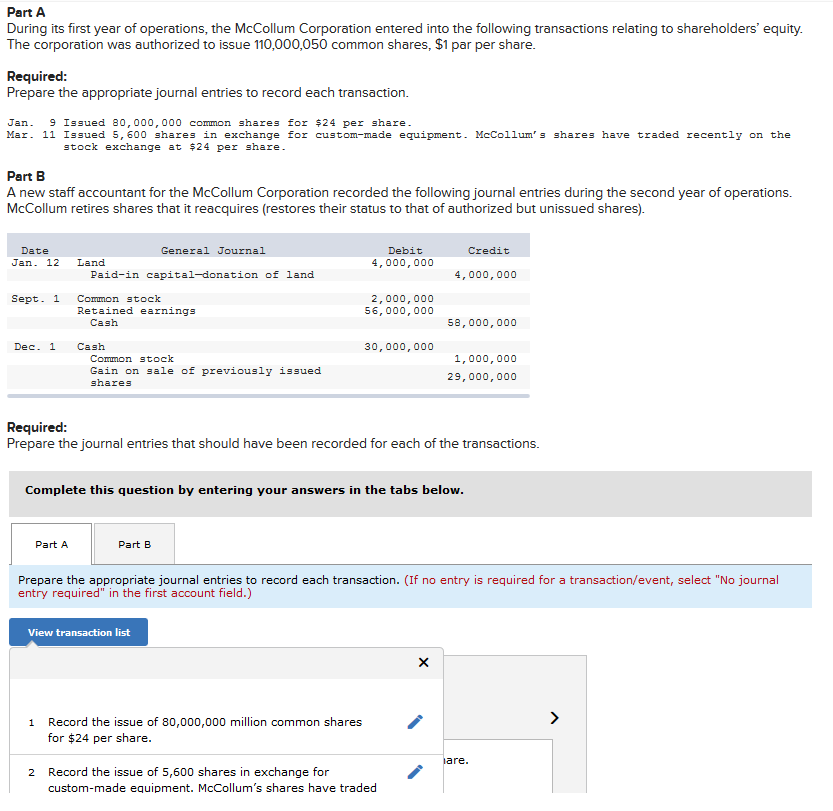Viewport: 833px width, 811px height.
Task: Select transaction 1: issue of 80,000,000 shares
Action: click(205, 730)
